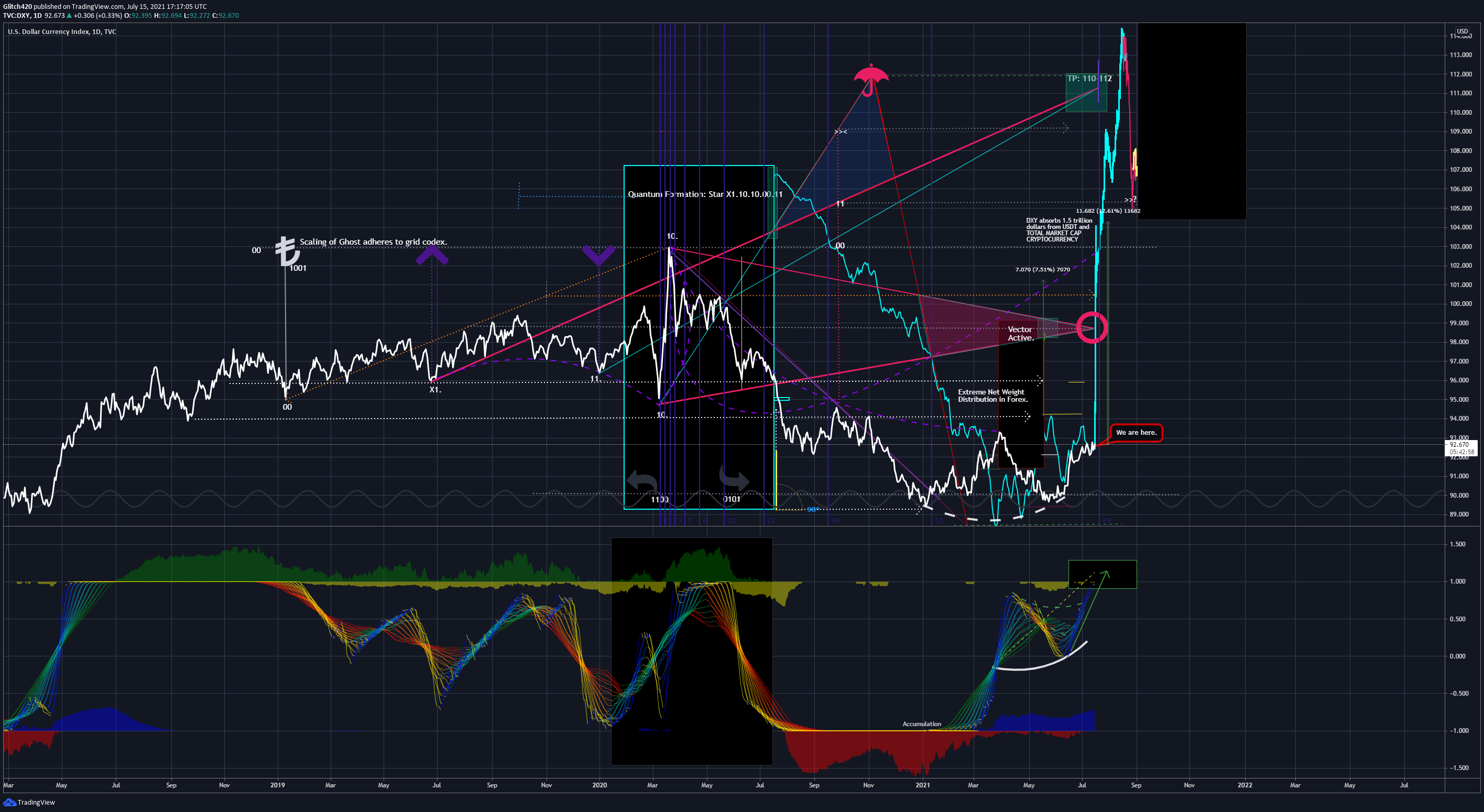Click the USD currency label on the price axis
The image size is (1484, 812).
coord(1462,31)
